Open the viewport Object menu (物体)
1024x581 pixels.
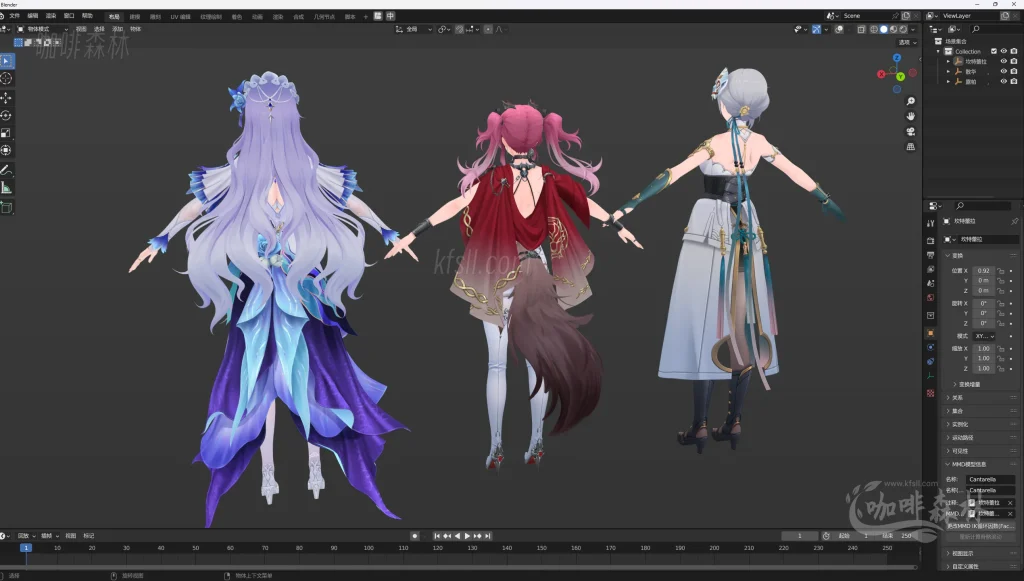pyautogui.click(x=135, y=29)
